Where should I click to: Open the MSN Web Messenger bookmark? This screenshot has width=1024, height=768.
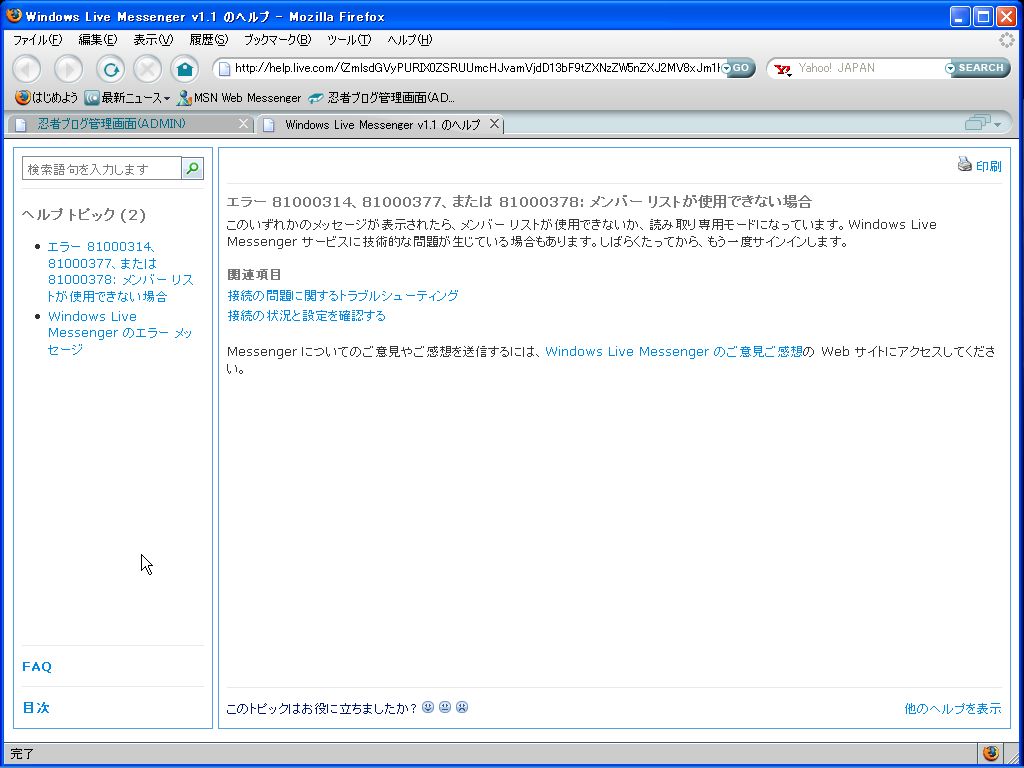pos(239,98)
